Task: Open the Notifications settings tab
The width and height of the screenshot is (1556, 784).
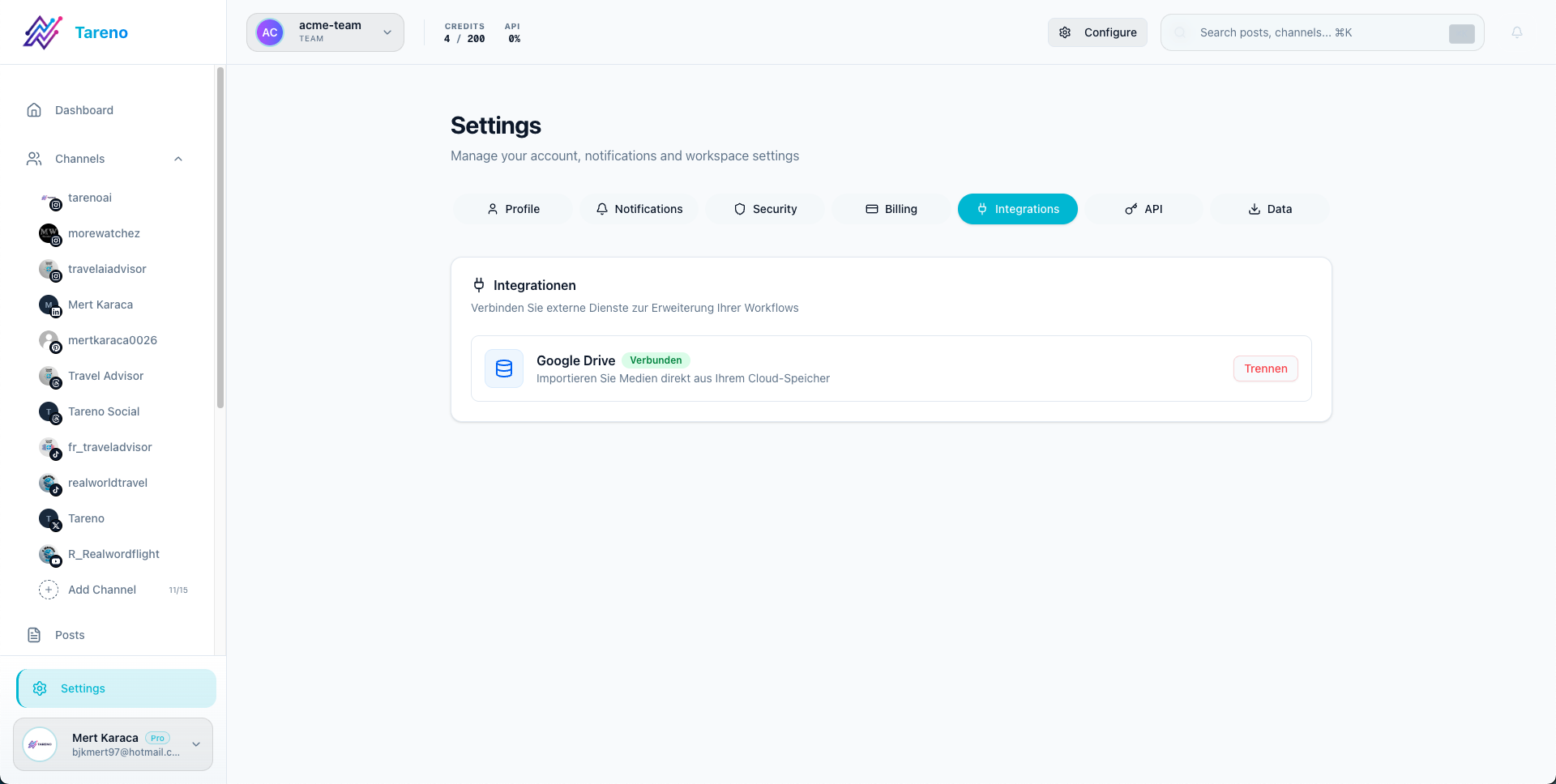Action: pos(639,209)
